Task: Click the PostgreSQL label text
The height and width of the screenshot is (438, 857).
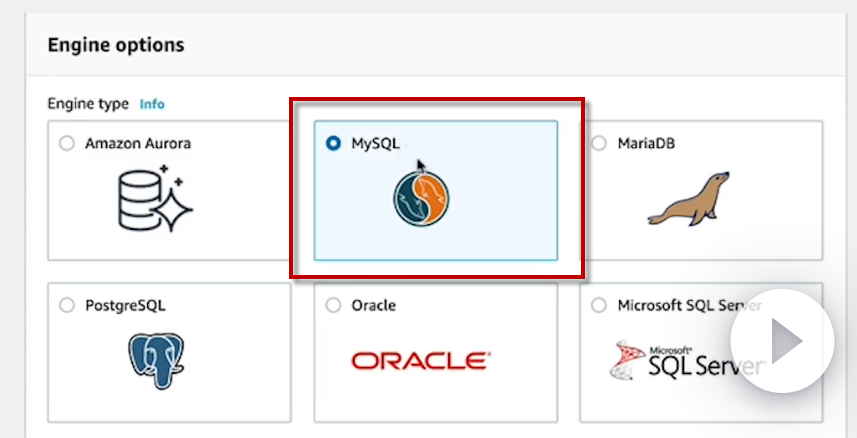Action: pos(125,305)
